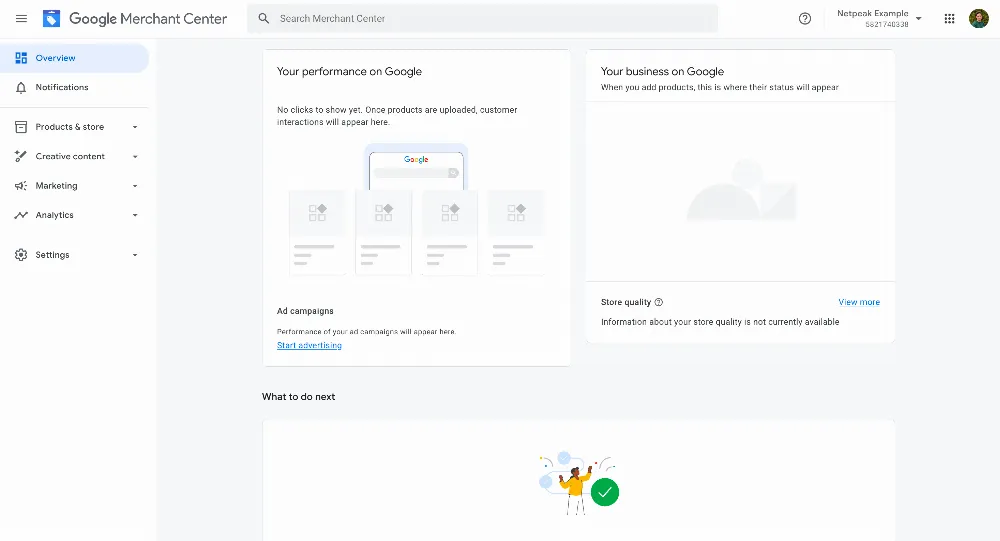Open the Products & store menu
The height and width of the screenshot is (541, 1000).
pos(74,127)
